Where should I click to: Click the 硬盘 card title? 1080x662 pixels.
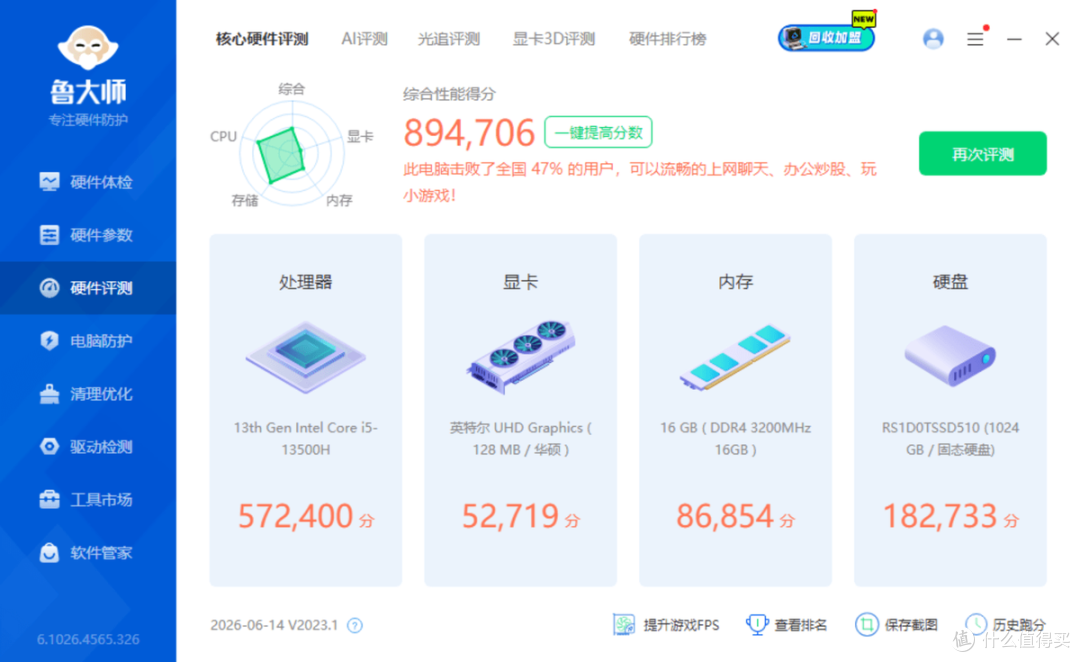tap(950, 282)
